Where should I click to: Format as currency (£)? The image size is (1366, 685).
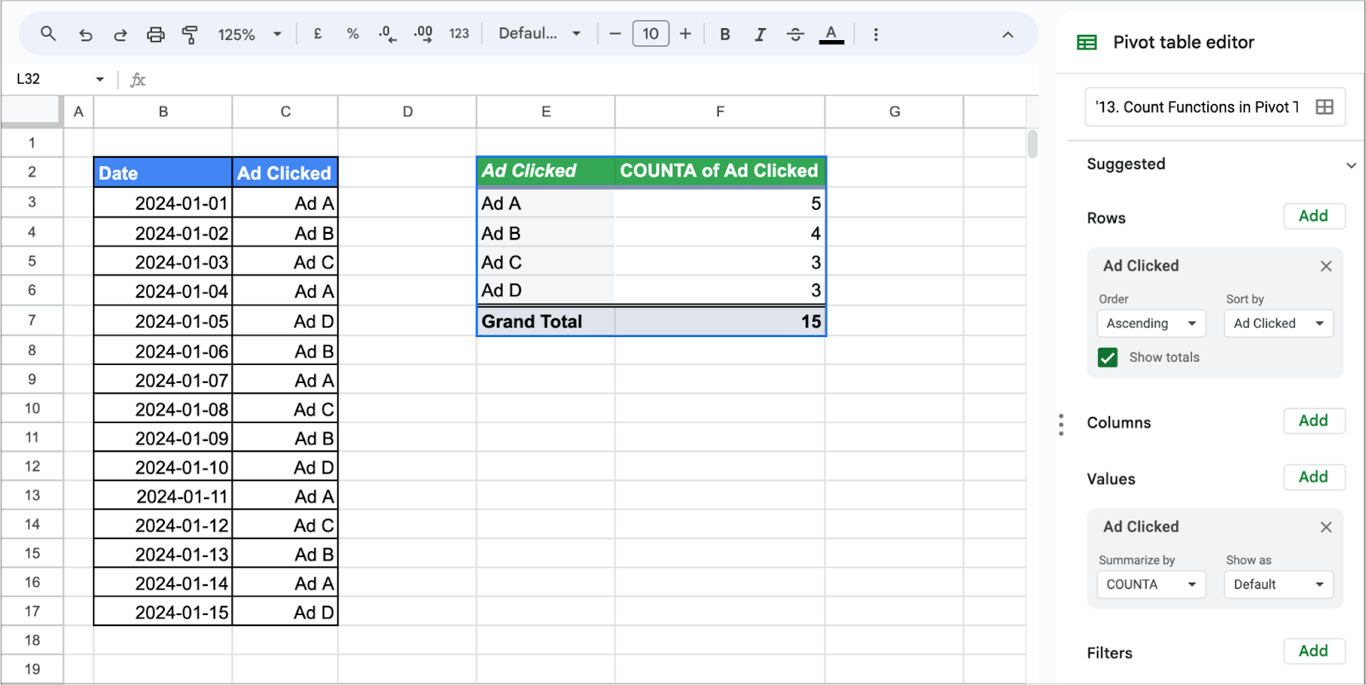[318, 34]
